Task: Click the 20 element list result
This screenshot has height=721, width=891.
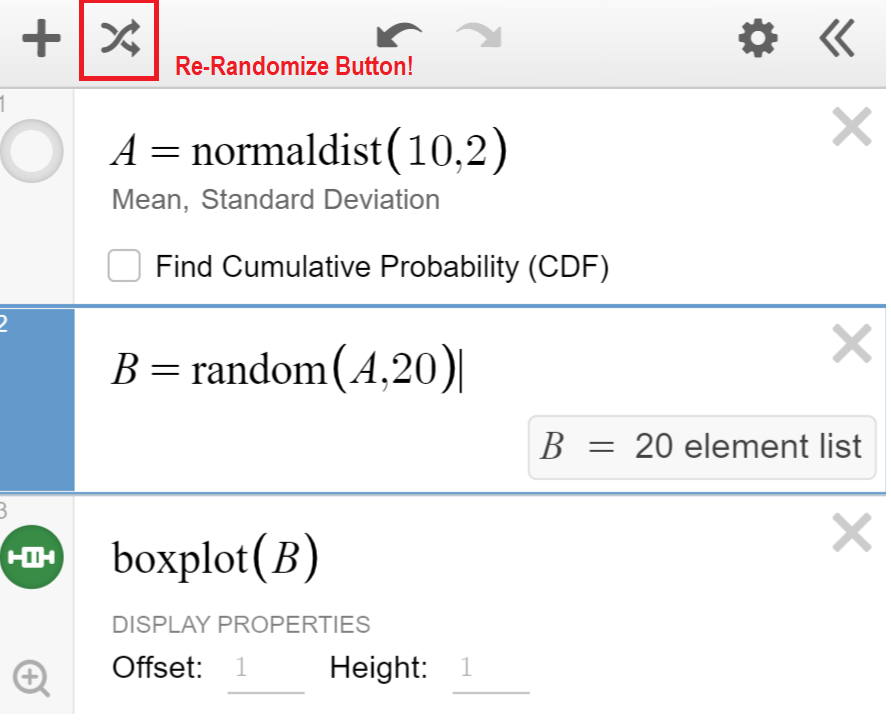Action: coord(702,446)
